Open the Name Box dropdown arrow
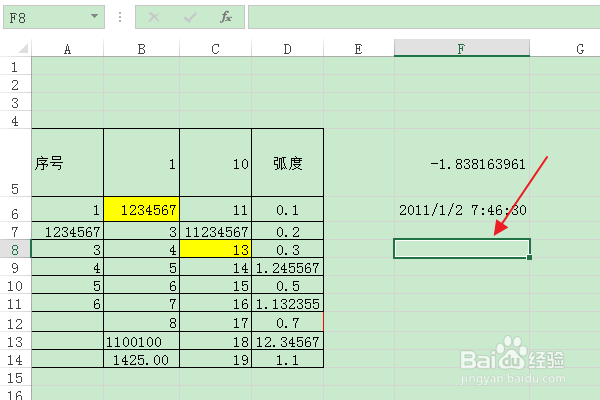Image resolution: width=600 pixels, height=400 pixels. pyautogui.click(x=94, y=16)
